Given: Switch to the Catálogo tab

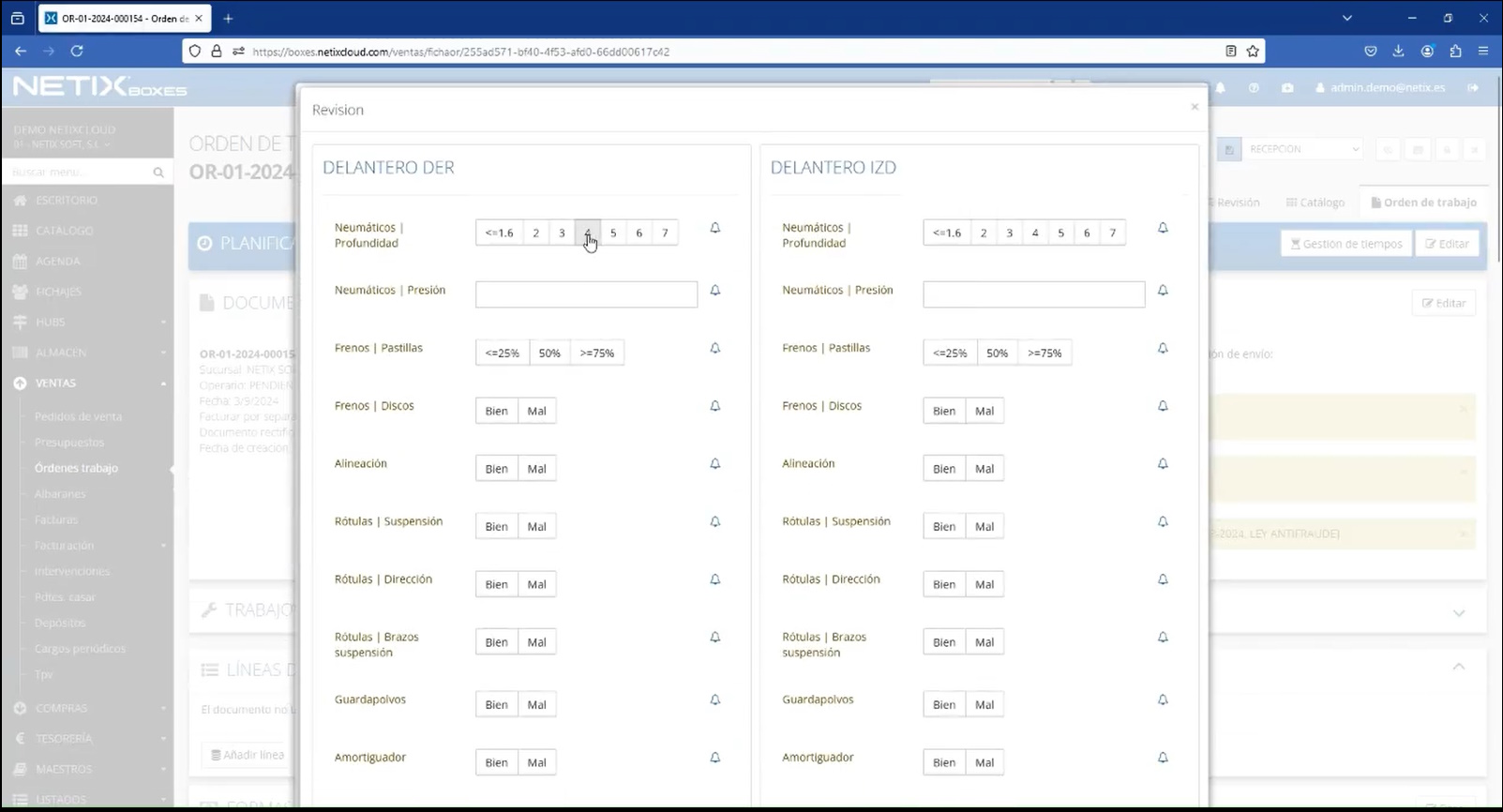Looking at the screenshot, I should [x=1315, y=202].
